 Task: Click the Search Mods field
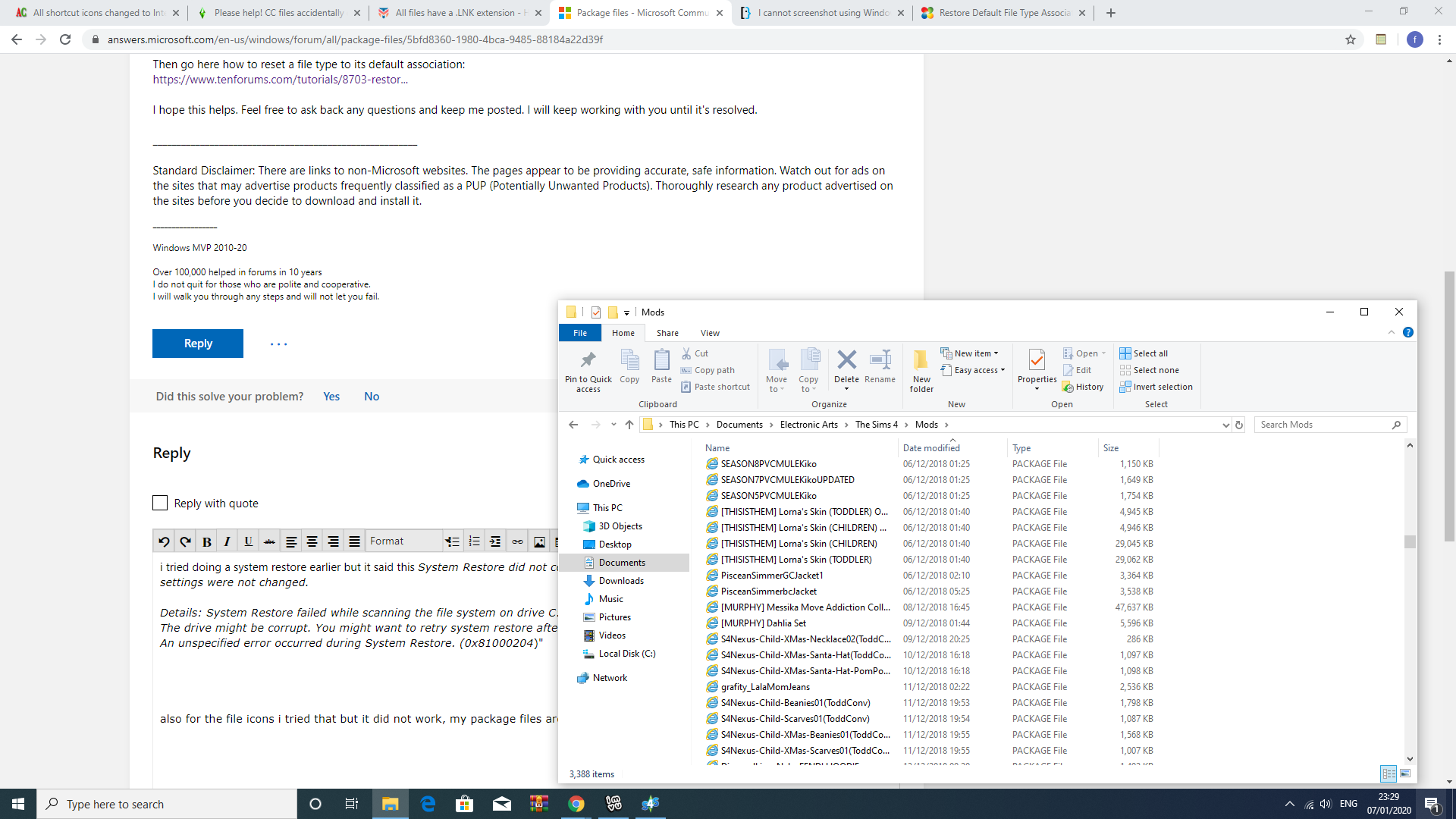click(x=1330, y=425)
